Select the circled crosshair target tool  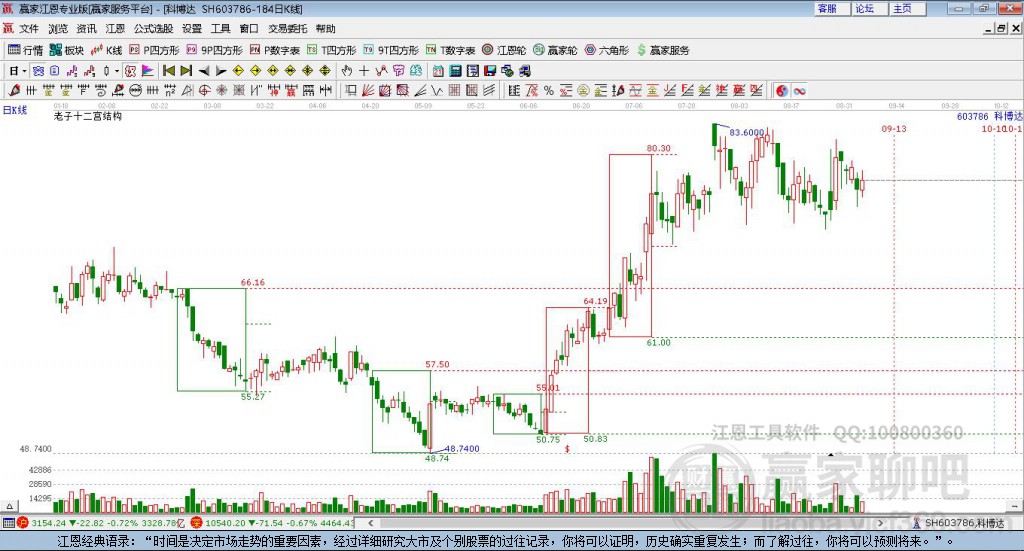204,91
